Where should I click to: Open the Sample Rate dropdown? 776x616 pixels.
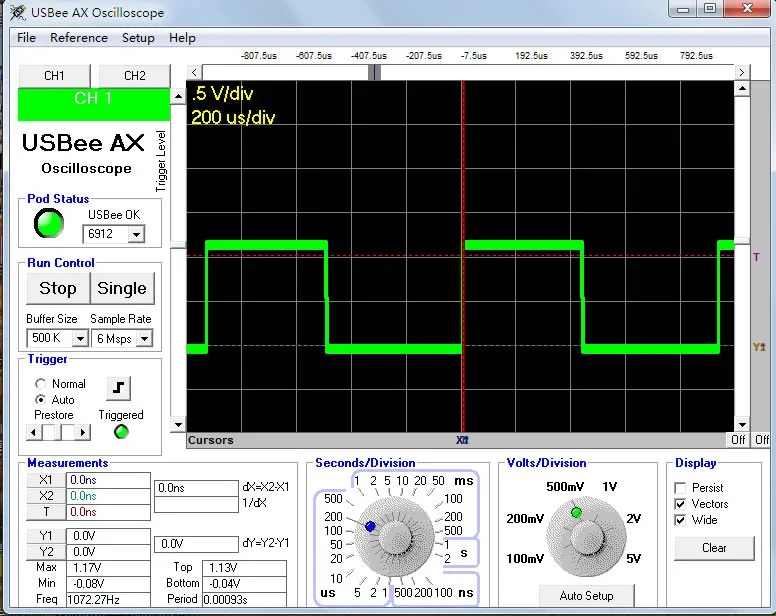(x=144, y=339)
